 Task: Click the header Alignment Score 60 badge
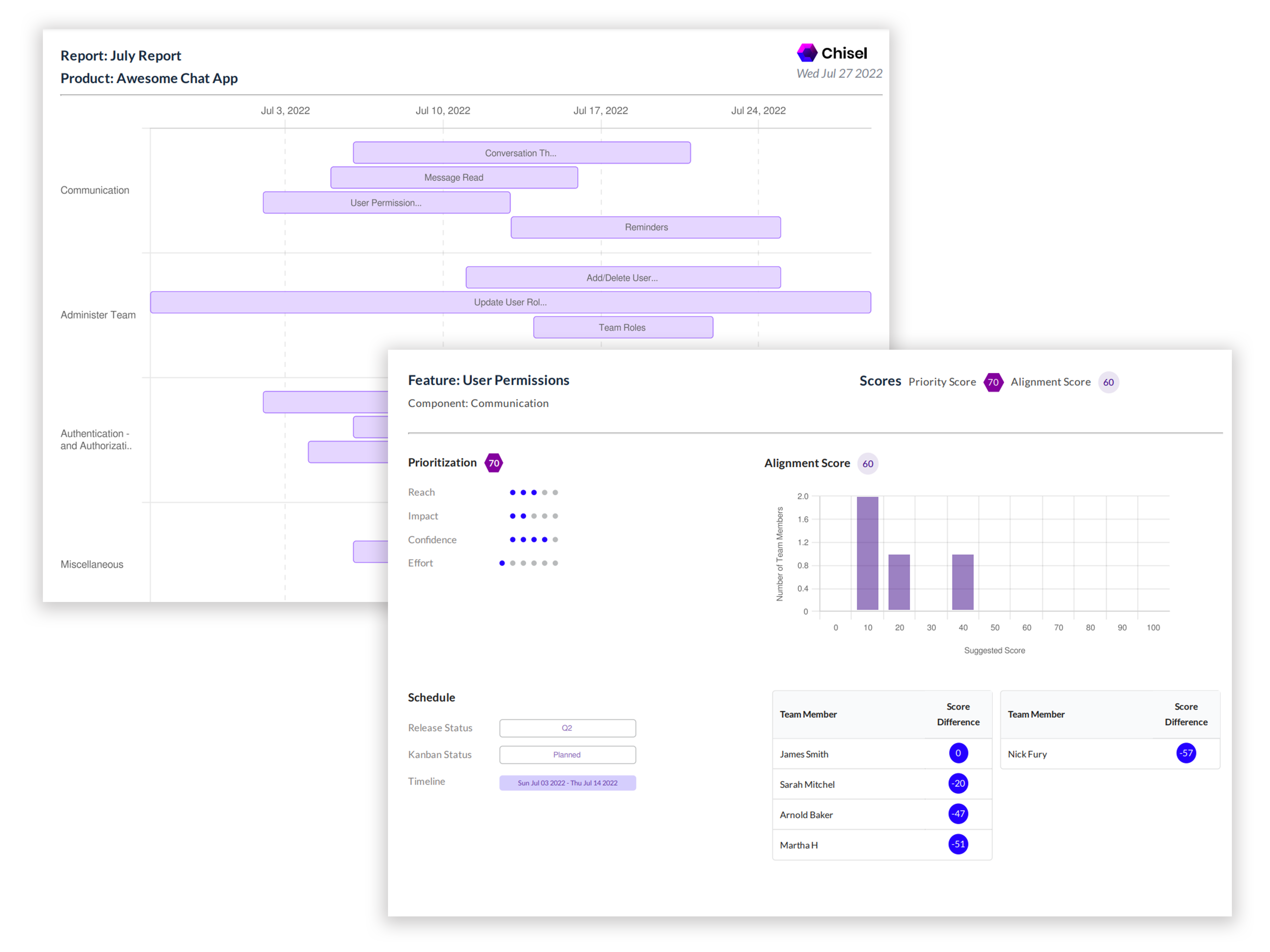tap(1108, 382)
